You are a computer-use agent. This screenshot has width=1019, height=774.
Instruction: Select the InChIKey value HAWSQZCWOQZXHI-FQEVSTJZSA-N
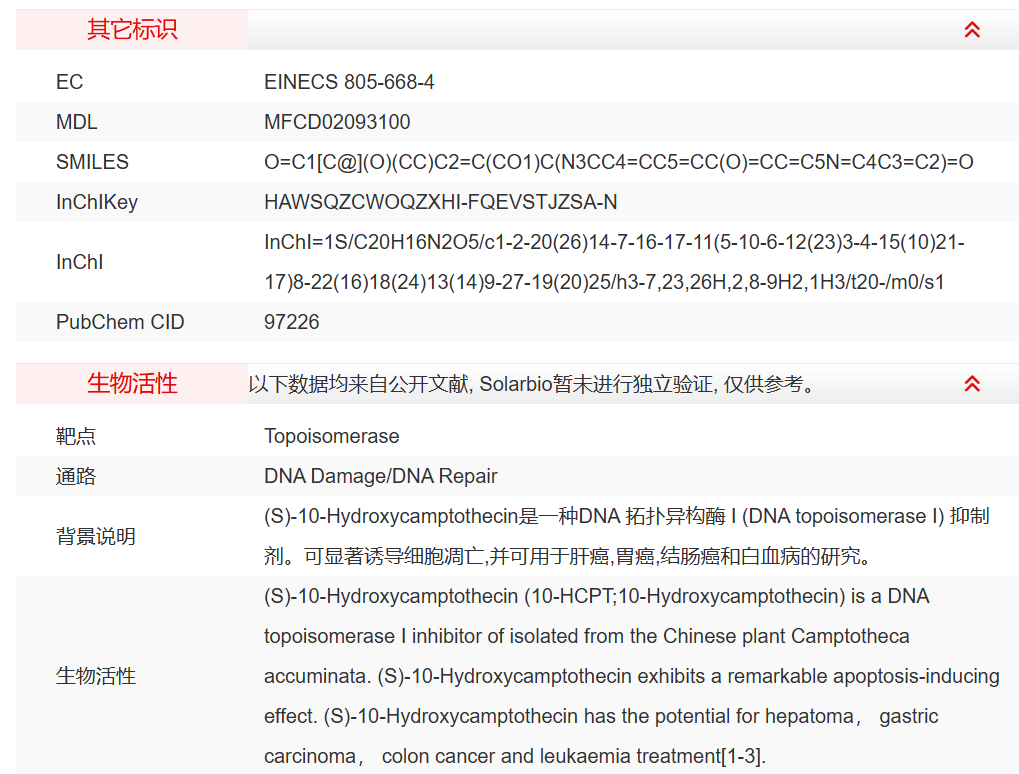pos(440,202)
